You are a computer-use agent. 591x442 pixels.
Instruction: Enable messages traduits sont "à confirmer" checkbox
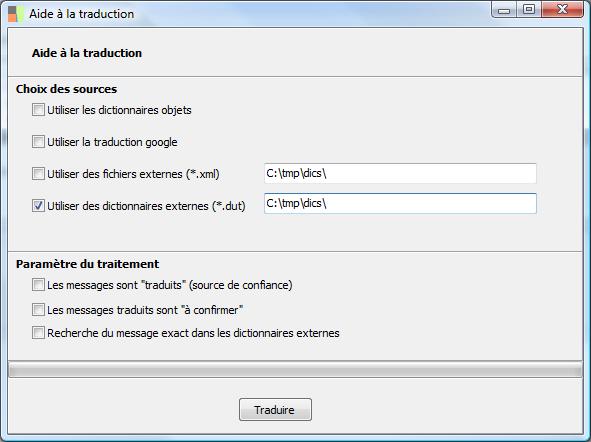38,309
